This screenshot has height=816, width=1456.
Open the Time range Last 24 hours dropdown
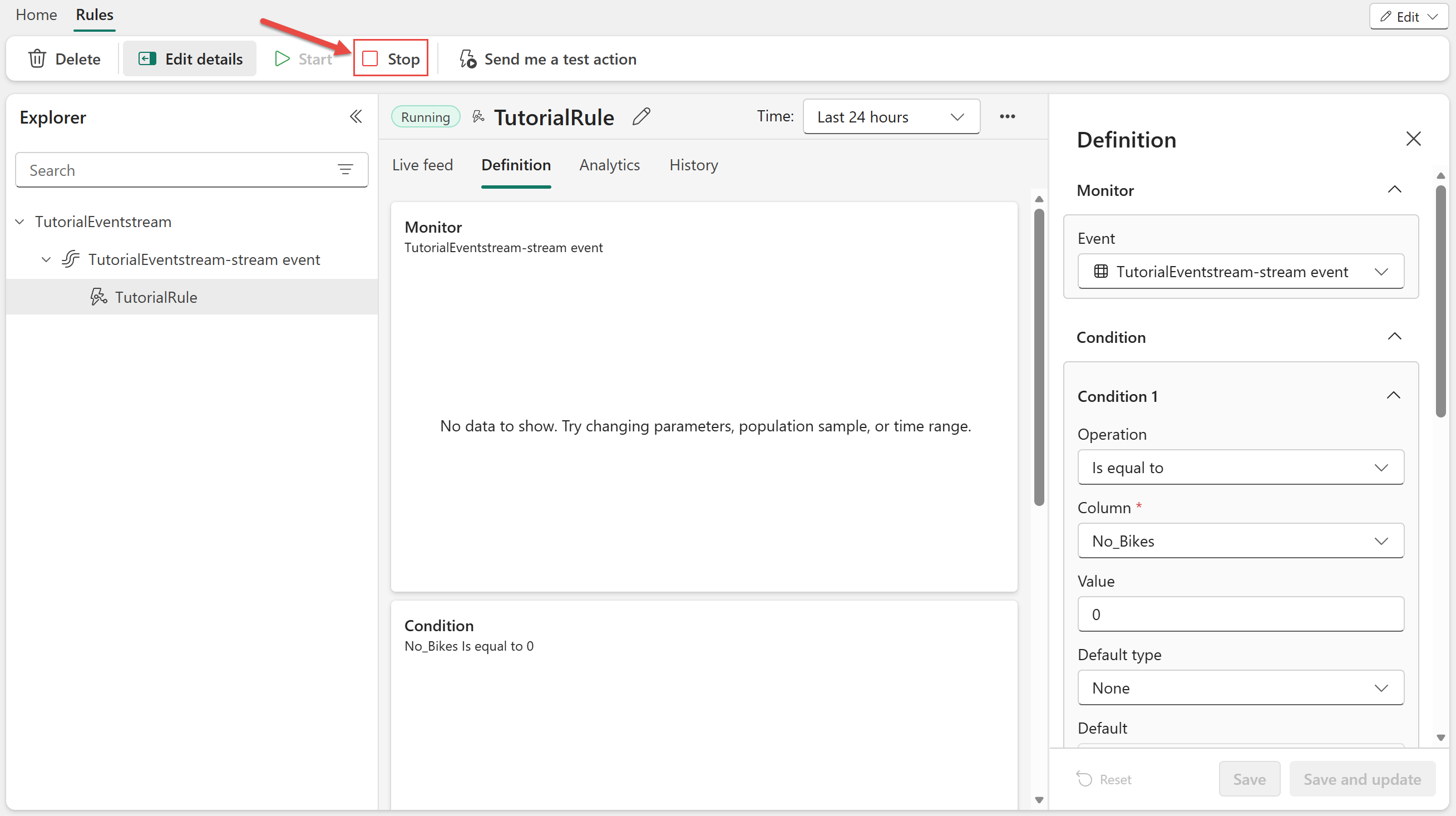[x=891, y=117]
